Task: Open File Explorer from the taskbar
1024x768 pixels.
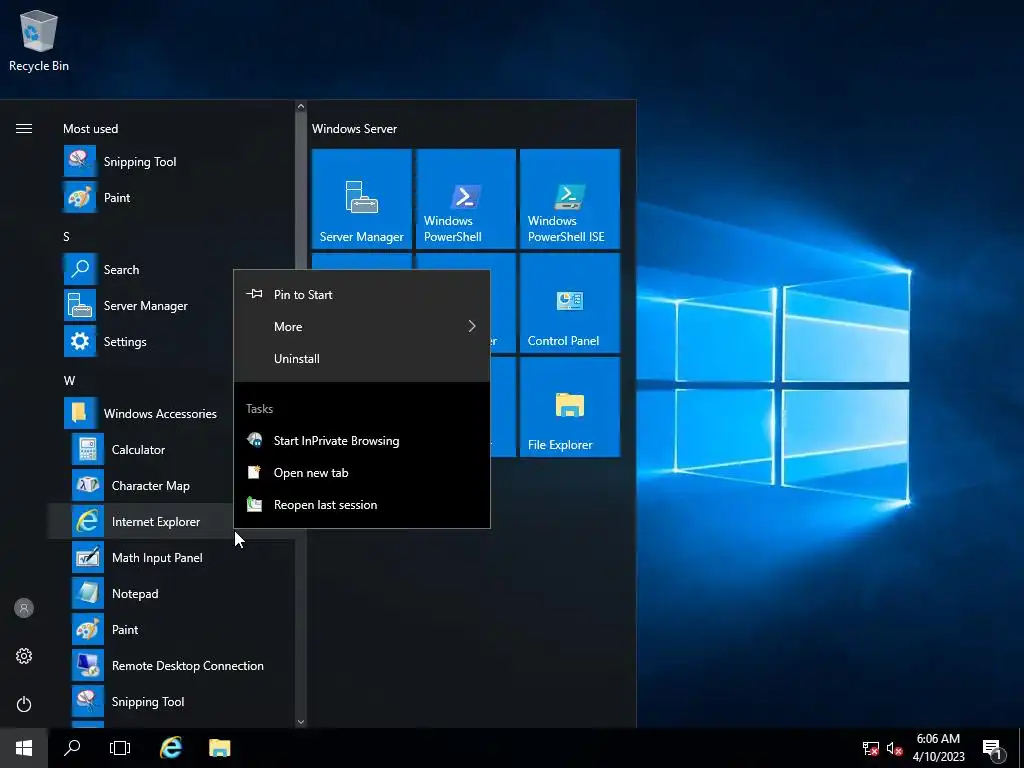Action: coord(219,748)
